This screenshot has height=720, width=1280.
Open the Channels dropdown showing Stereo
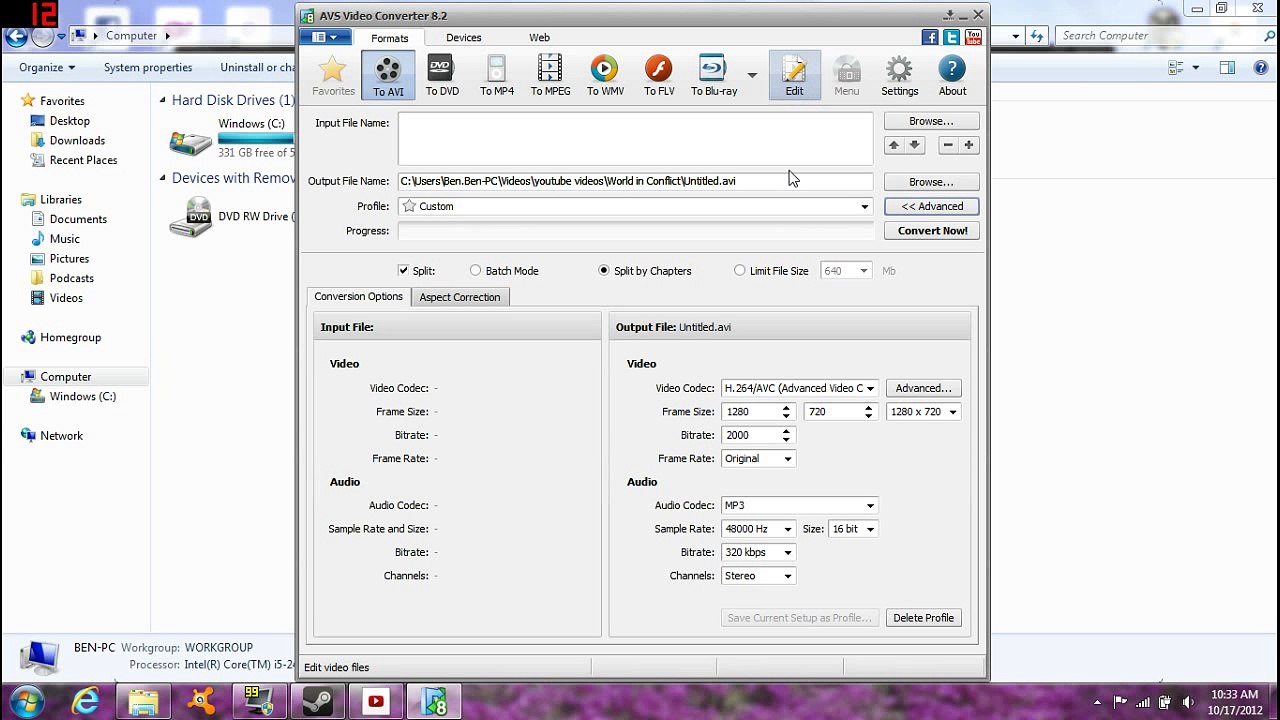pos(758,576)
